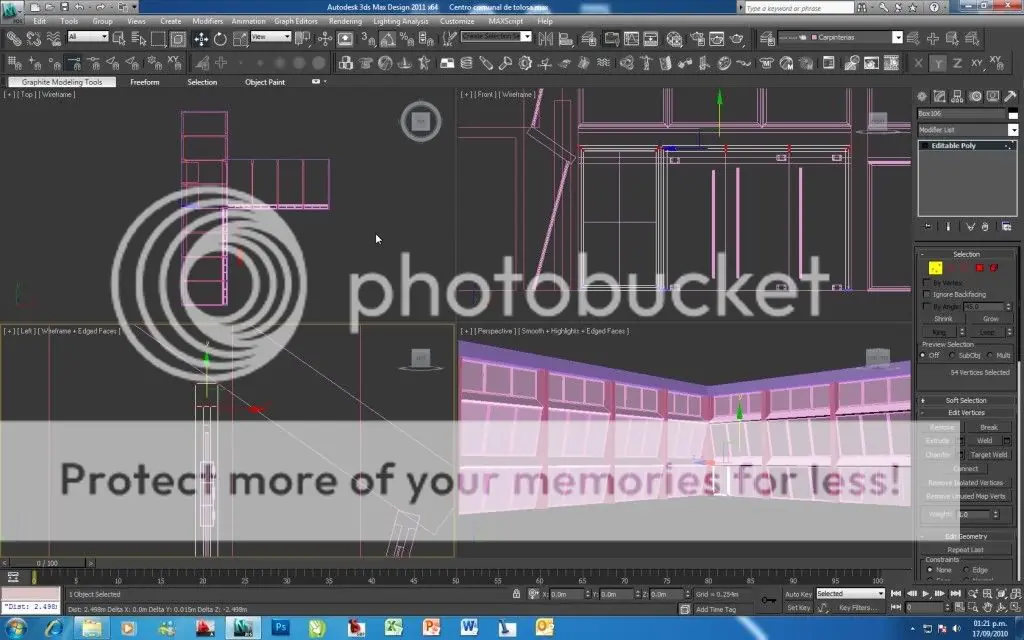Select the SubObj preview selection radio
Viewport: 1024px width, 640px height.
(952, 355)
